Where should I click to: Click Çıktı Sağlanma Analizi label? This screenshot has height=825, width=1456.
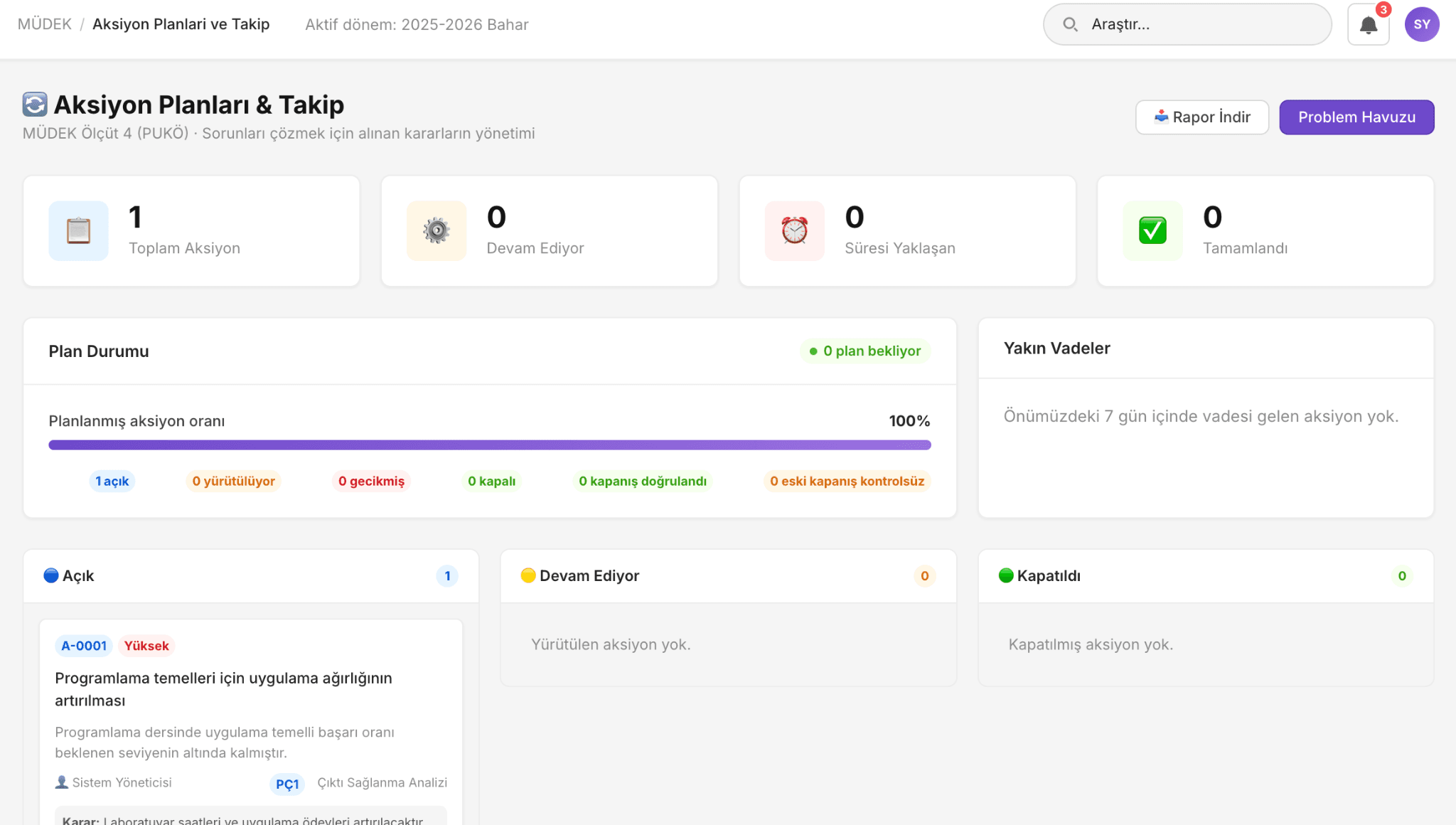point(382,782)
